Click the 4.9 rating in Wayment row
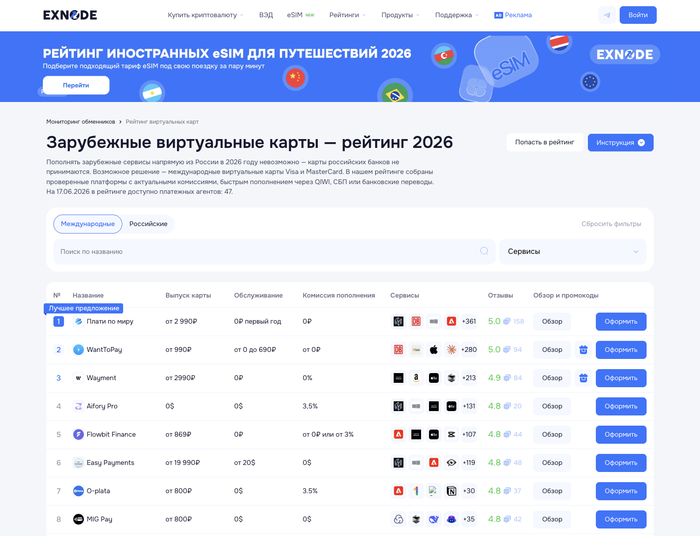The width and height of the screenshot is (700, 536). pyautogui.click(x=494, y=378)
